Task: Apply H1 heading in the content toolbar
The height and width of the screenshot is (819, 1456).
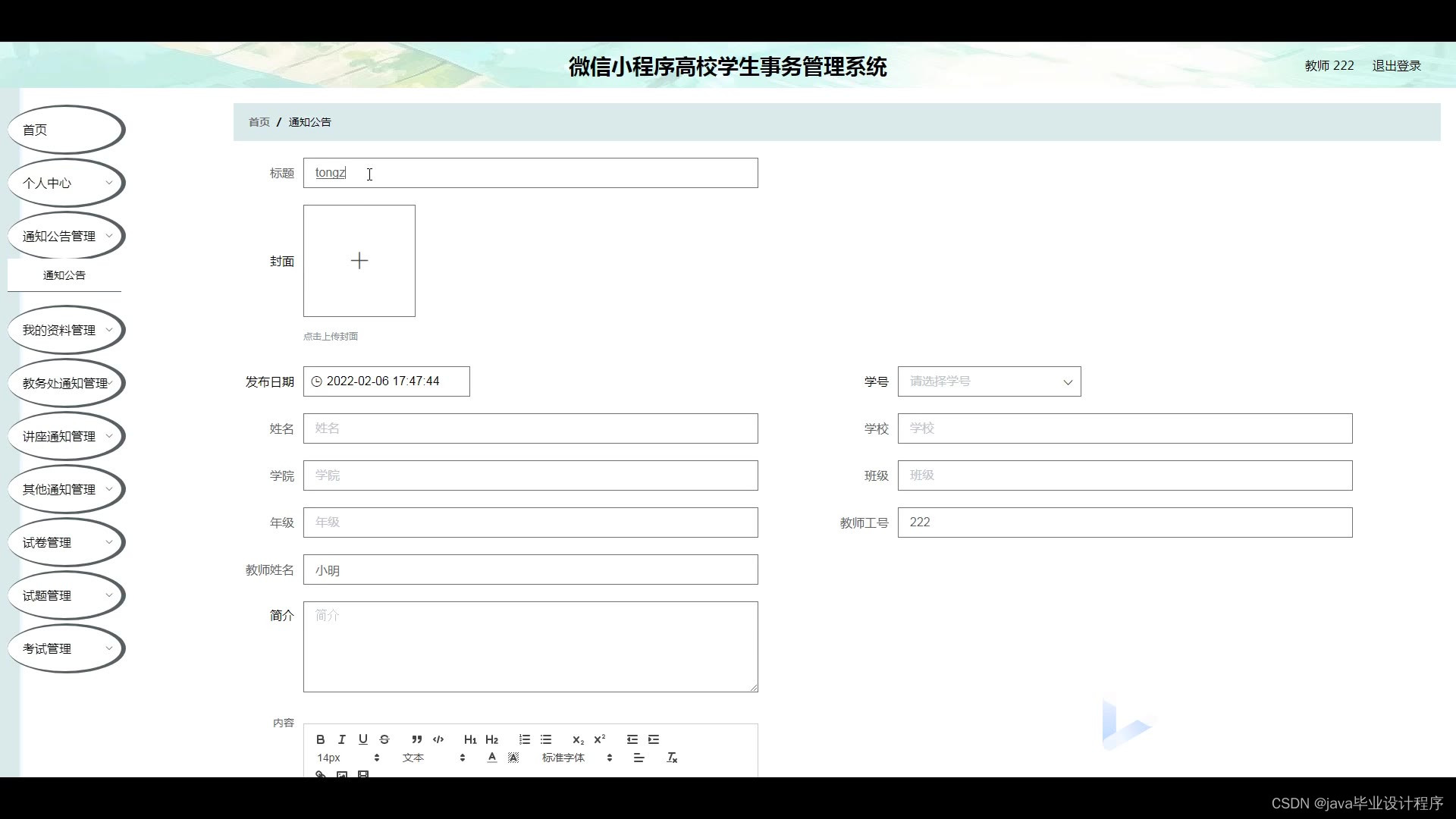Action: point(470,739)
